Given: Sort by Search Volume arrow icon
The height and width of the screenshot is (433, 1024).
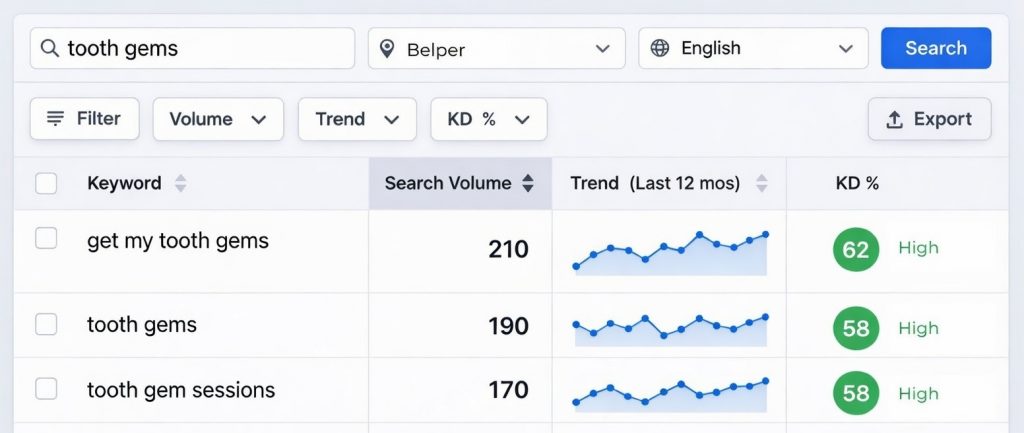Looking at the screenshot, I should tap(528, 184).
